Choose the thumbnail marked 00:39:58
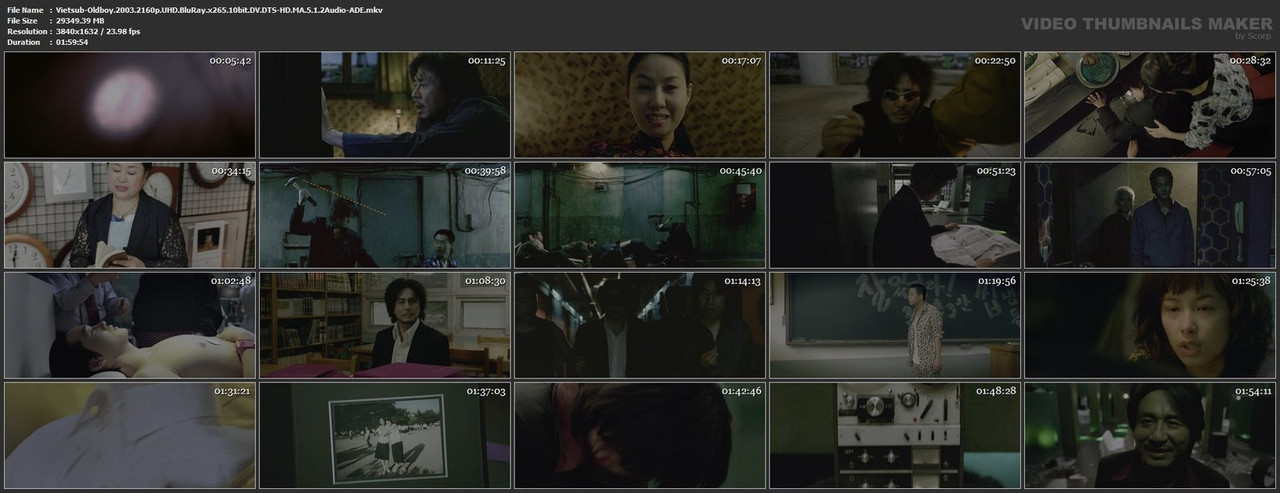Viewport: 1280px width, 493px height. [385, 214]
